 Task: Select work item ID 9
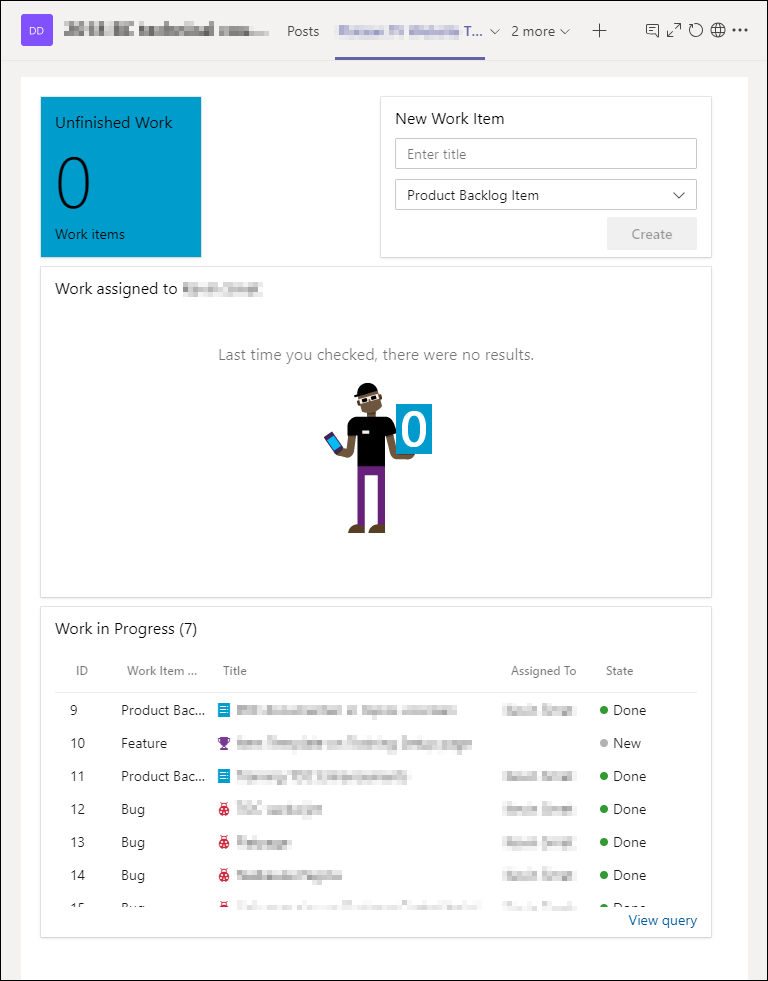pos(74,710)
